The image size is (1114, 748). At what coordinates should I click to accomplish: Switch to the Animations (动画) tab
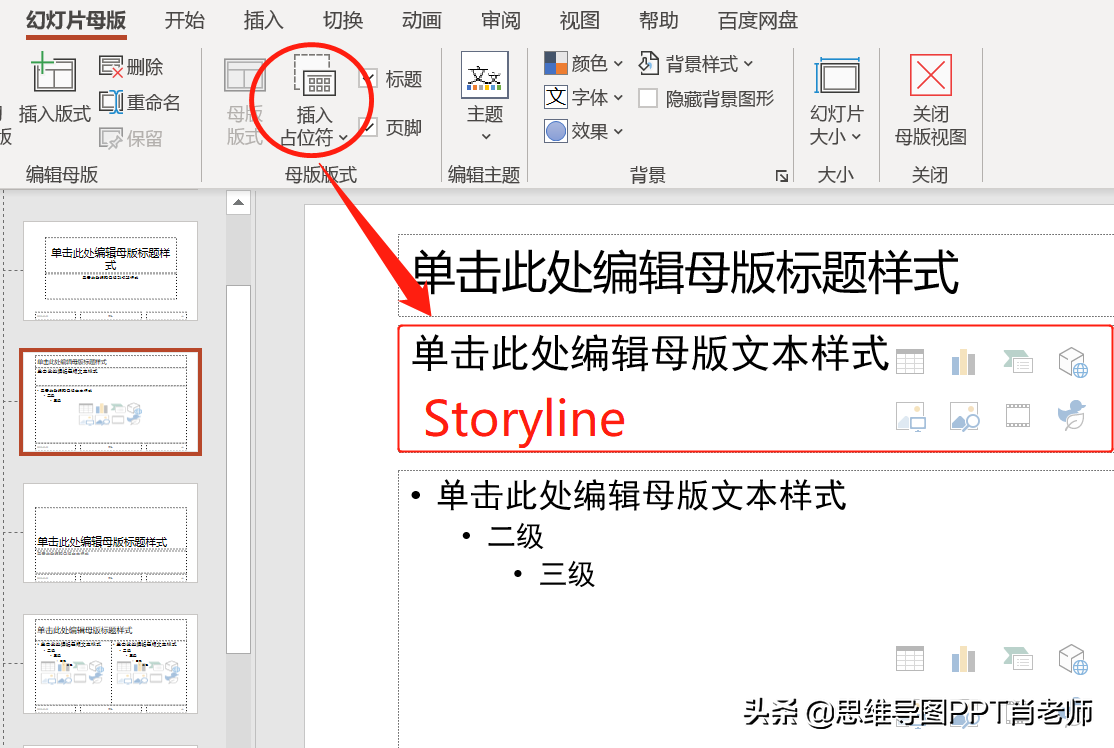[422, 21]
